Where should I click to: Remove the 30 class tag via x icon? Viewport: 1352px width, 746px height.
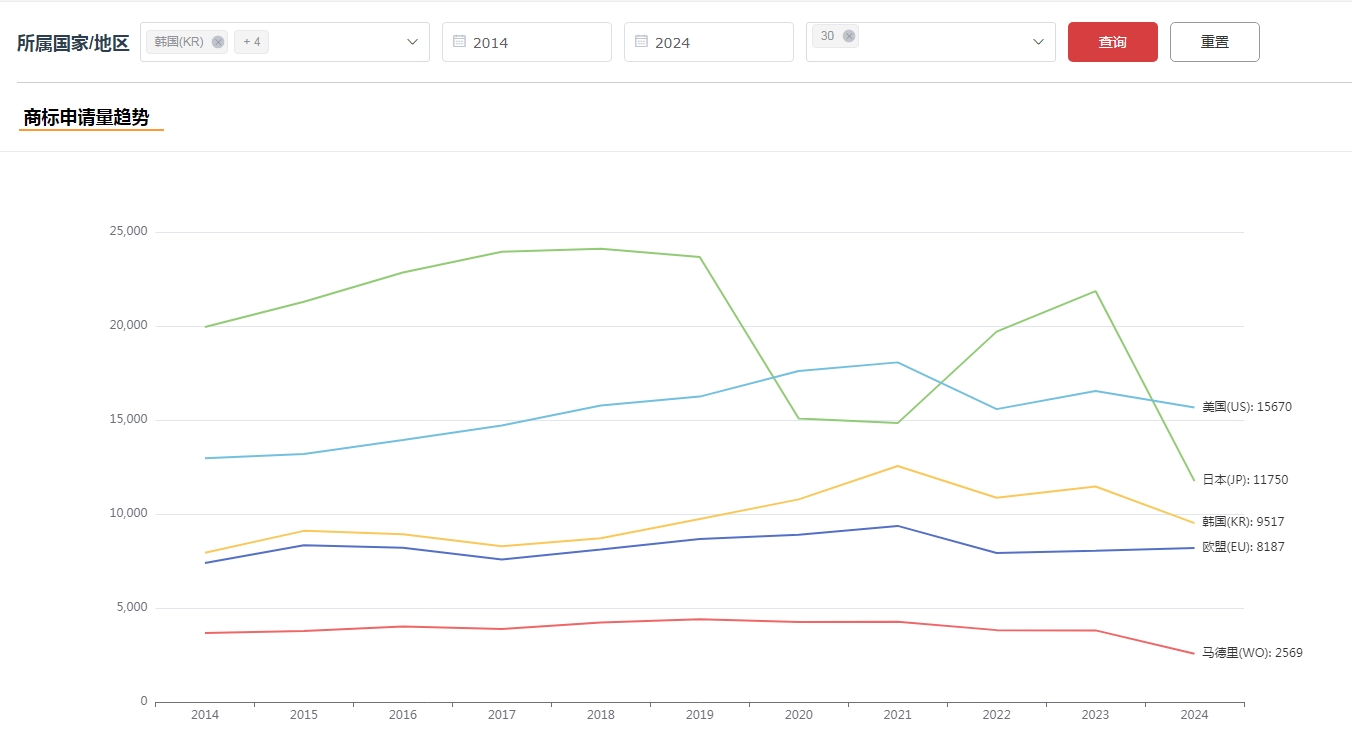point(849,36)
